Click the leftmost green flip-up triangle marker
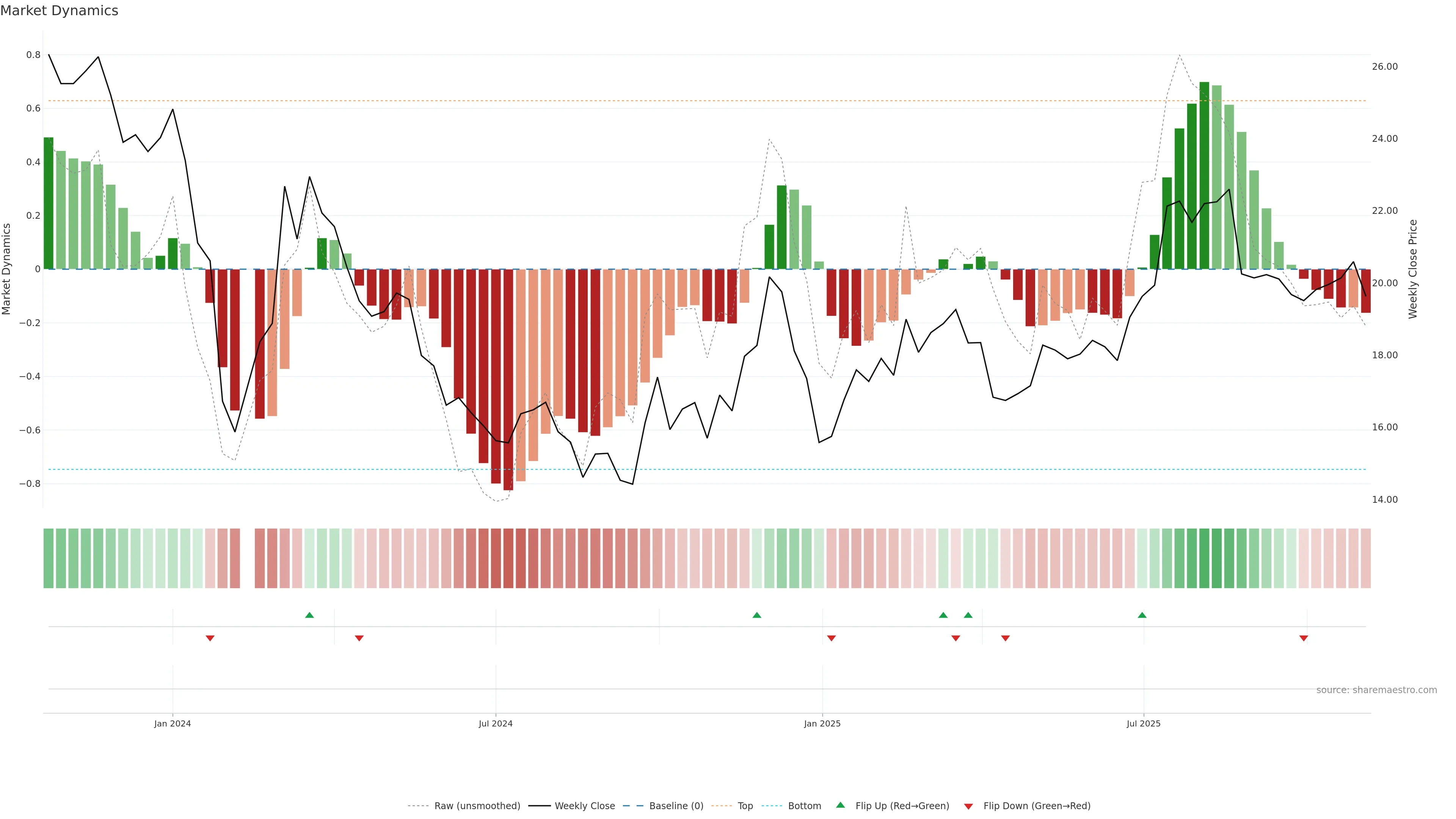The width and height of the screenshot is (1456, 819). pos(309,615)
